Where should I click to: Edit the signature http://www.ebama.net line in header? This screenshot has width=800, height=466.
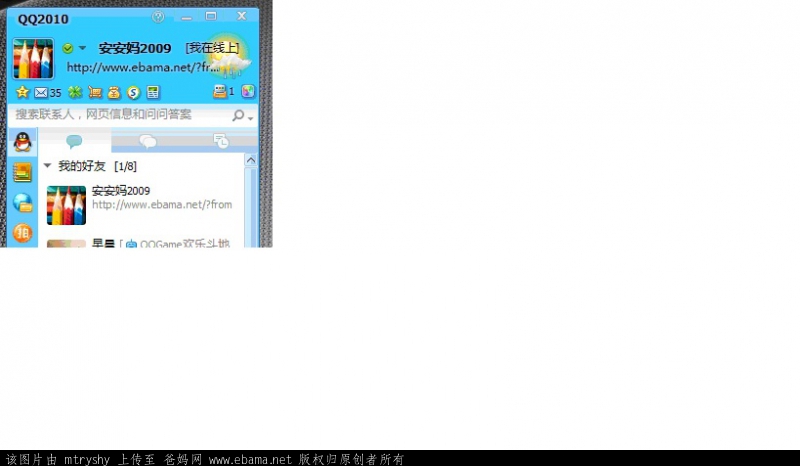tap(143, 67)
